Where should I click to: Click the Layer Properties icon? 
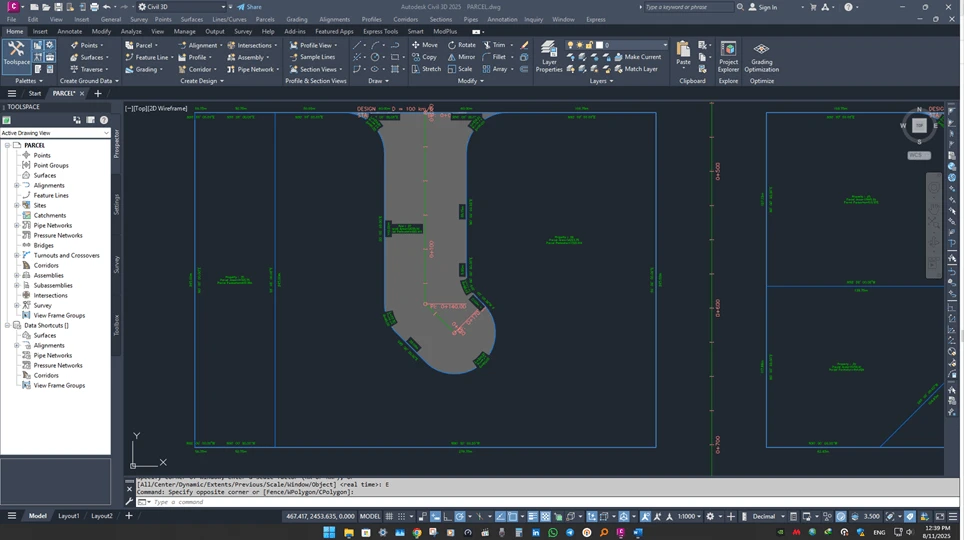point(549,52)
